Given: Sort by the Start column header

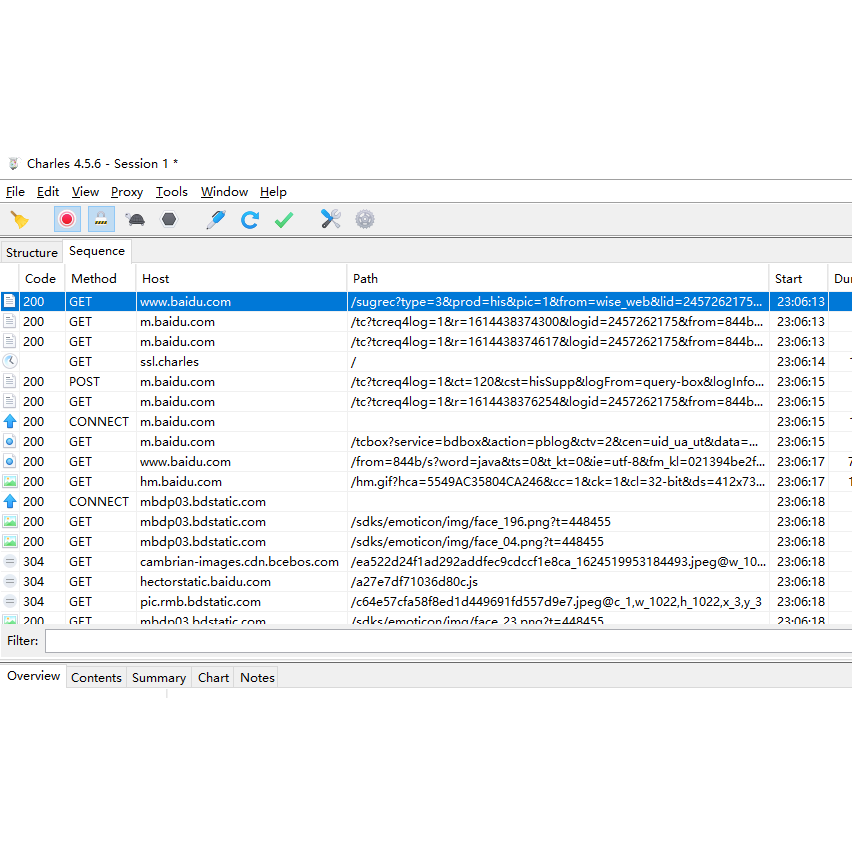Looking at the screenshot, I should [x=799, y=279].
